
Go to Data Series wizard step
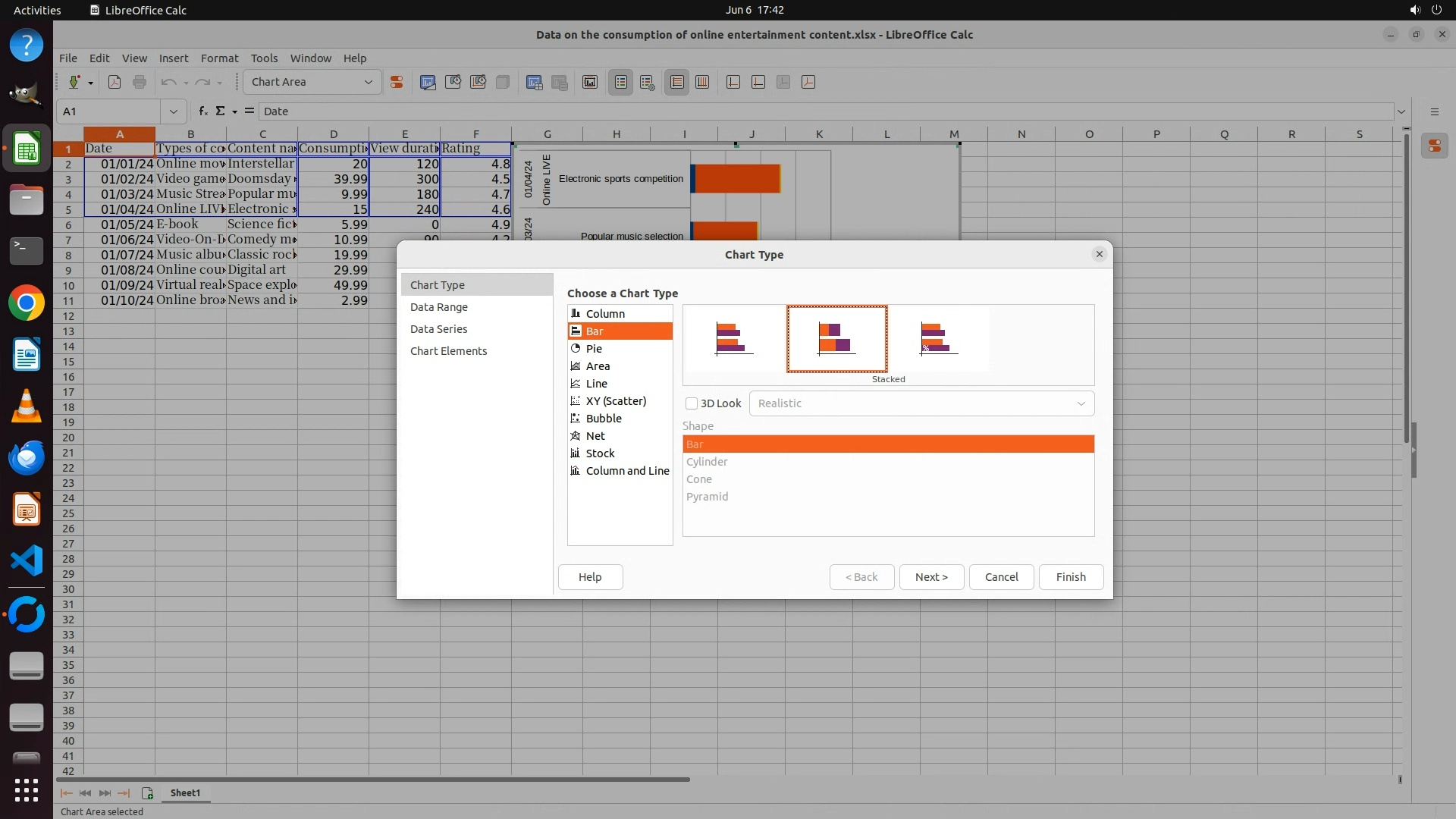click(438, 329)
